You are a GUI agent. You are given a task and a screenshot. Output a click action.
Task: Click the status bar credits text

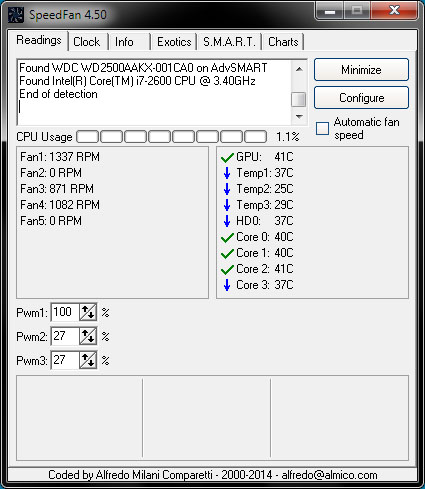tap(213, 475)
